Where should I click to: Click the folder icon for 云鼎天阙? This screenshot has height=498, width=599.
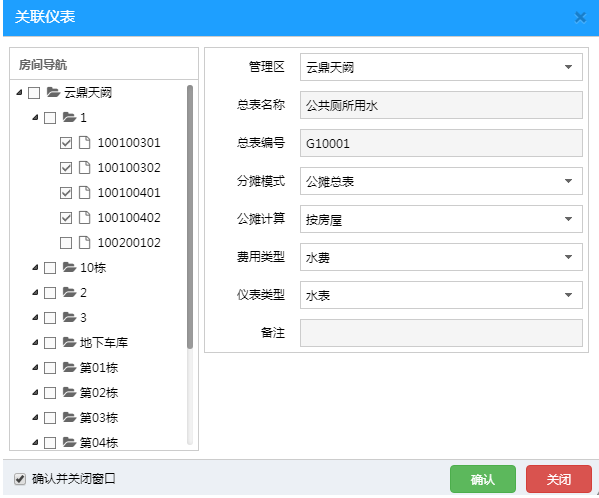(x=53, y=92)
